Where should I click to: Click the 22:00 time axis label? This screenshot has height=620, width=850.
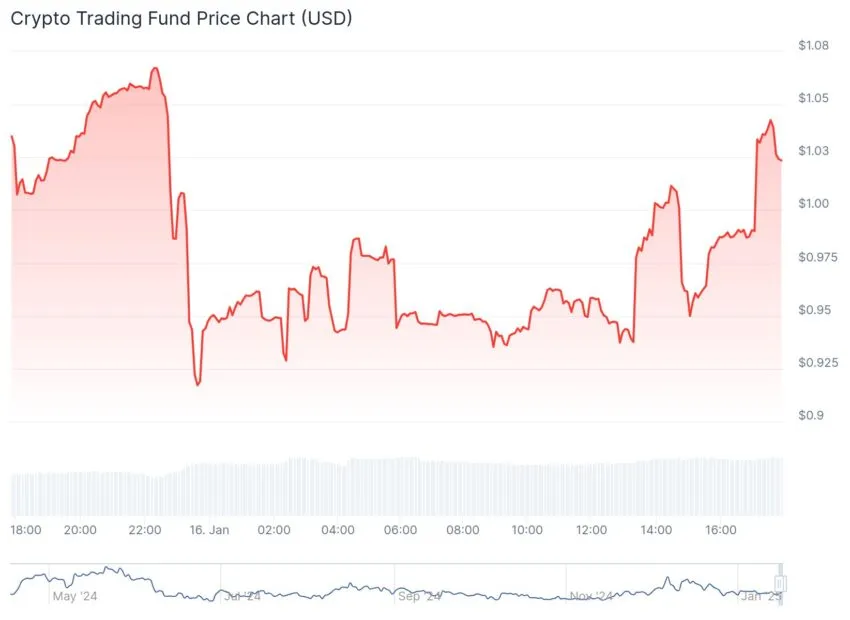[x=145, y=530]
